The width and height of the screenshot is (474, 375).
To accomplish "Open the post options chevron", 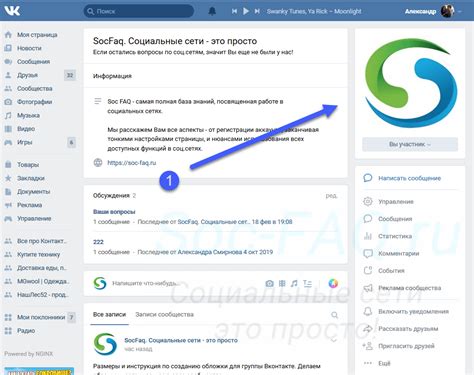I will pos(333,340).
